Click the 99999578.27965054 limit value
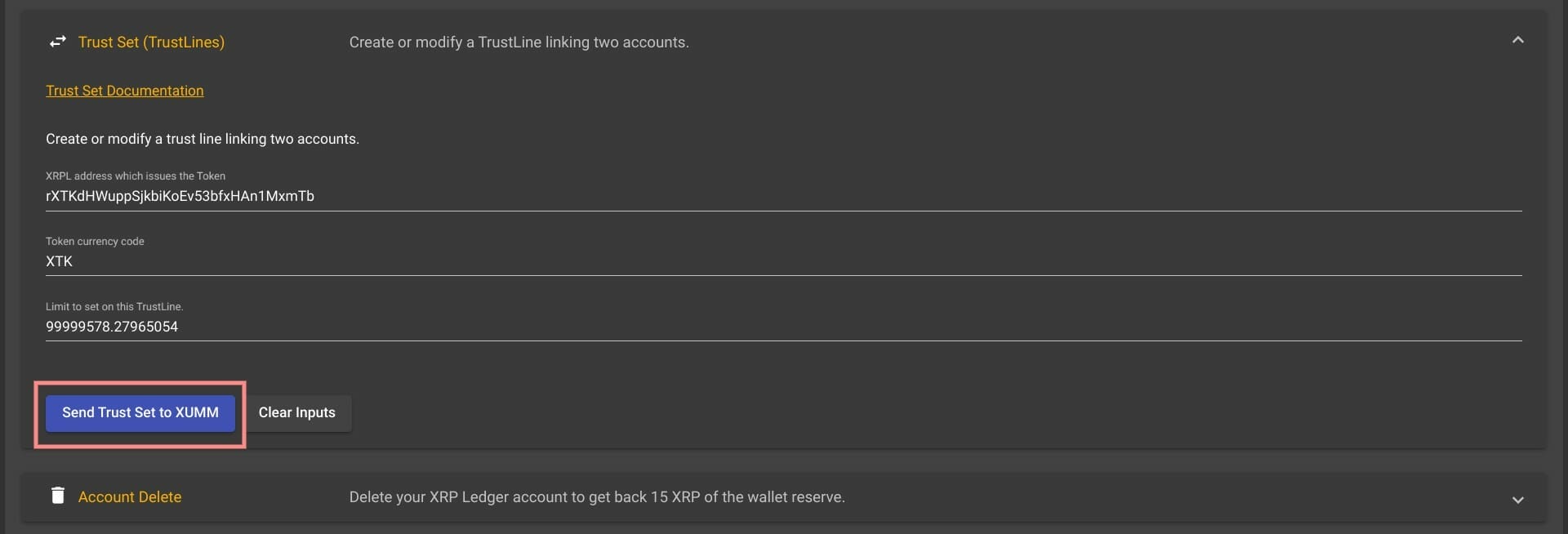The width and height of the screenshot is (1568, 534). [112, 327]
